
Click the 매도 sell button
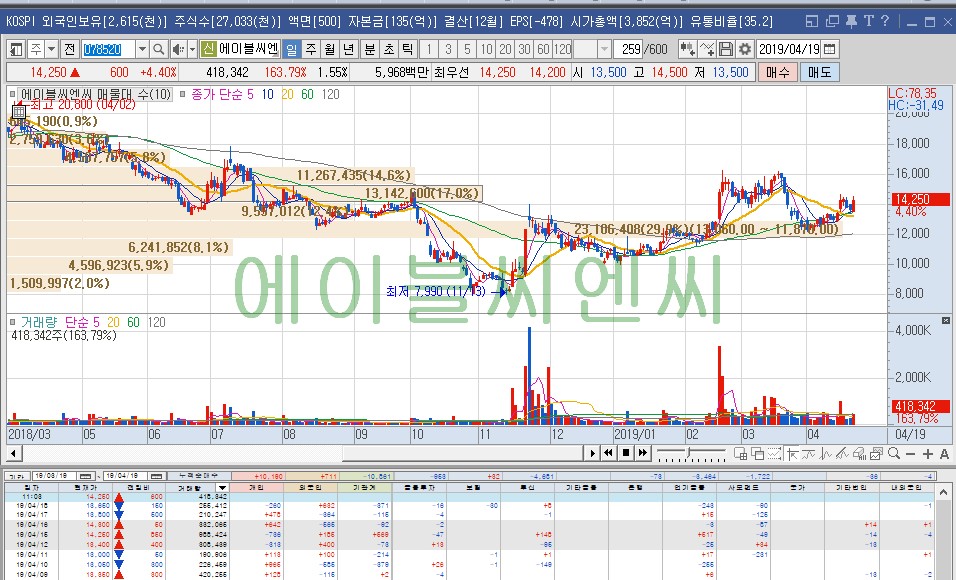[x=819, y=72]
